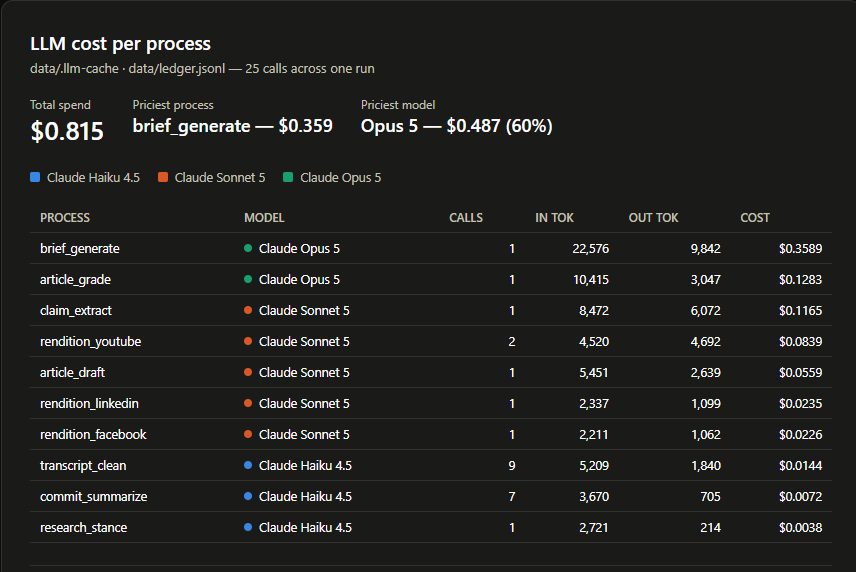Image resolution: width=856 pixels, height=572 pixels.
Task: Click the blue model dot in transcript_clean row
Action: (x=248, y=466)
